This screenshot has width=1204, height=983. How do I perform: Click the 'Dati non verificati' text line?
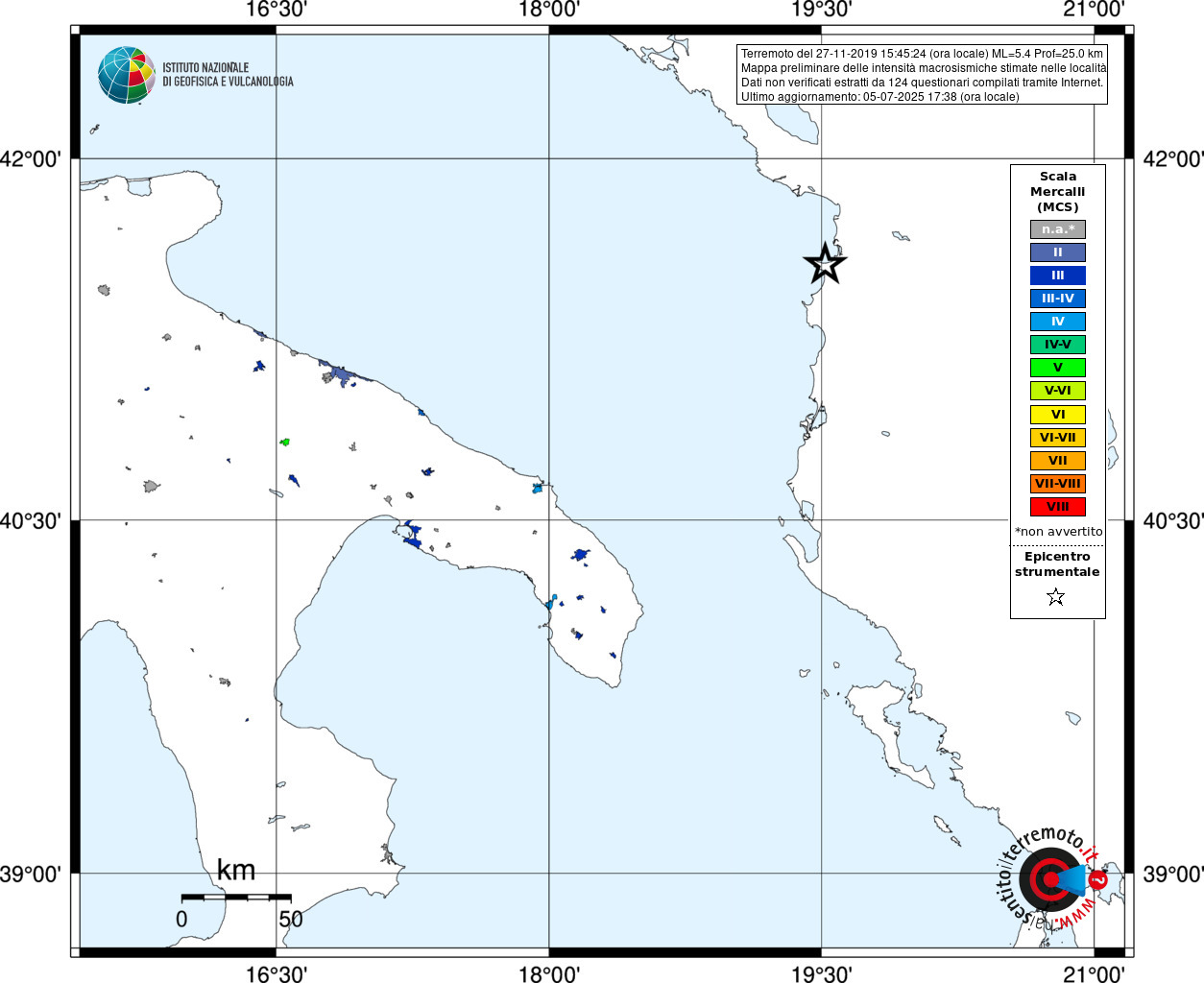coord(922,83)
